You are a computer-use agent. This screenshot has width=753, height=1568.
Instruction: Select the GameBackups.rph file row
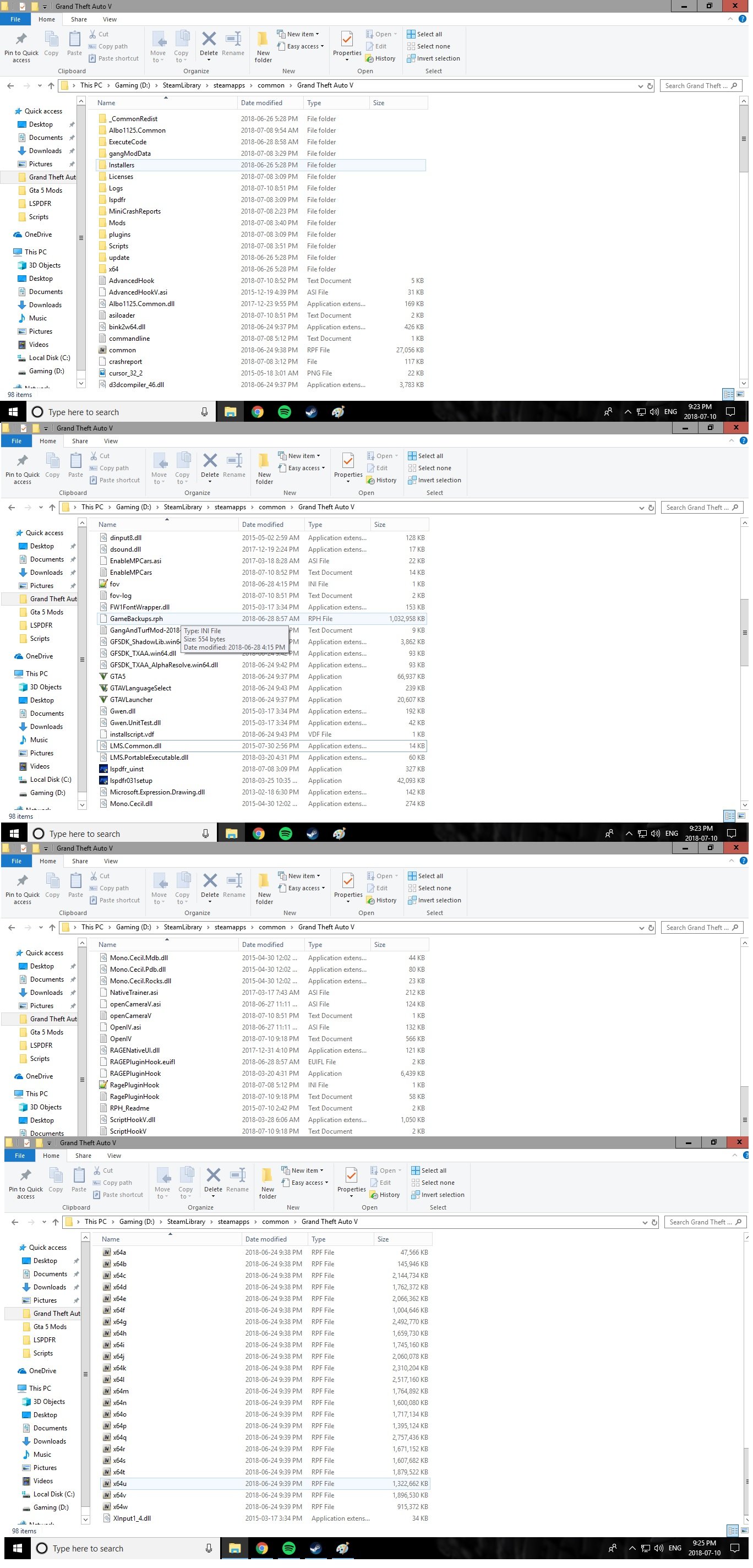point(262,619)
